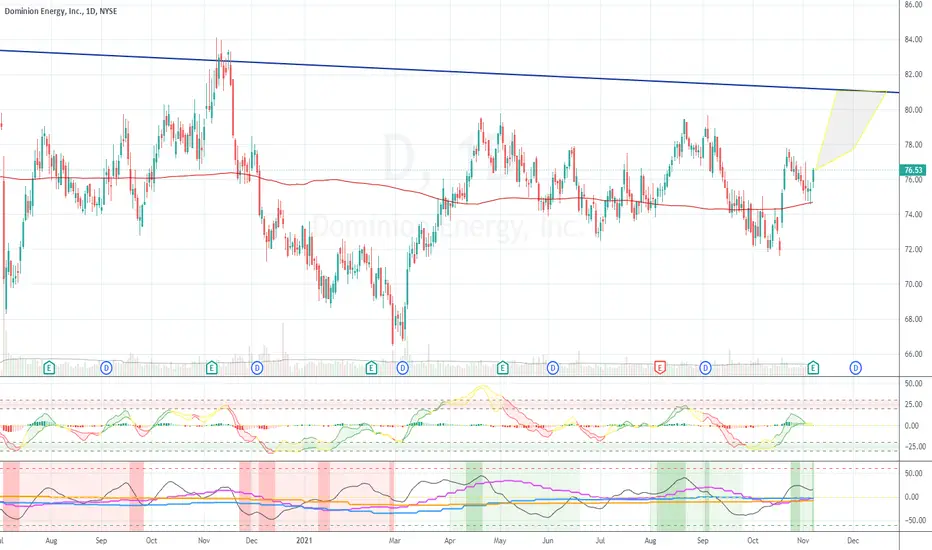Click the 84.00 price axis label
932x550 pixels.
(913, 40)
